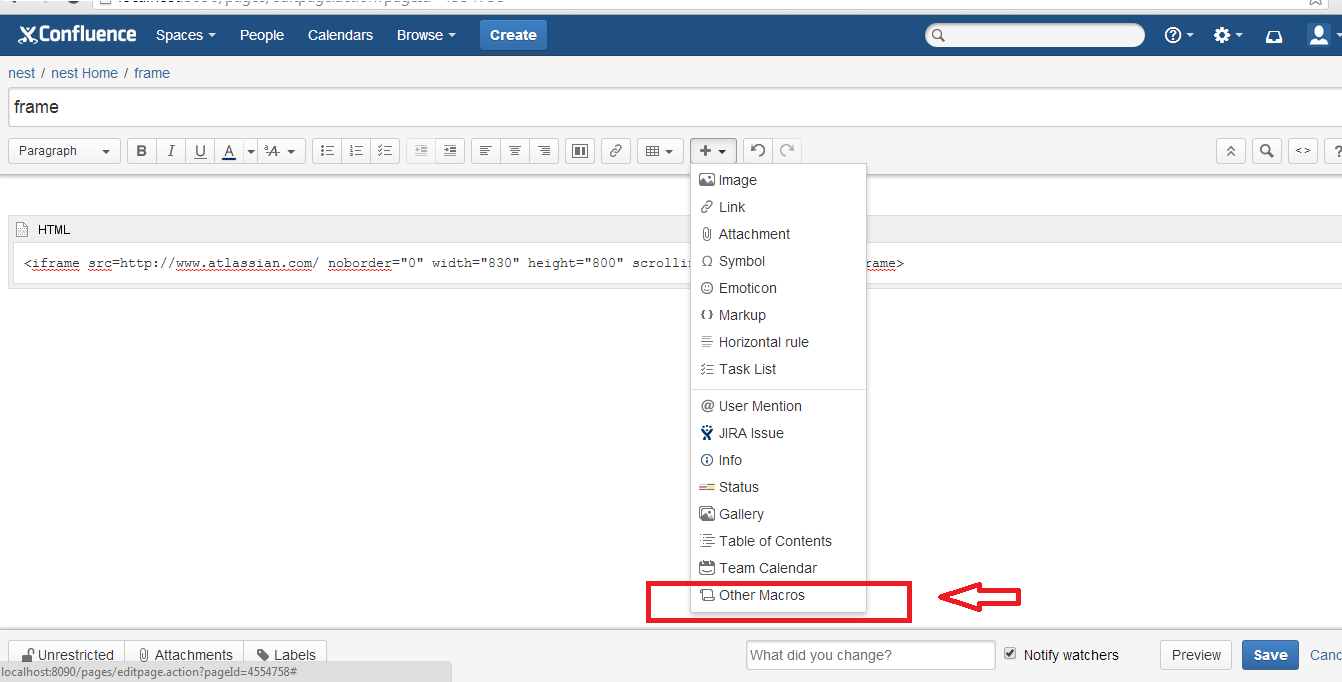This screenshot has width=1342, height=682.
Task: Uncheck the Notify watchers checkbox
Action: pos(1011,654)
